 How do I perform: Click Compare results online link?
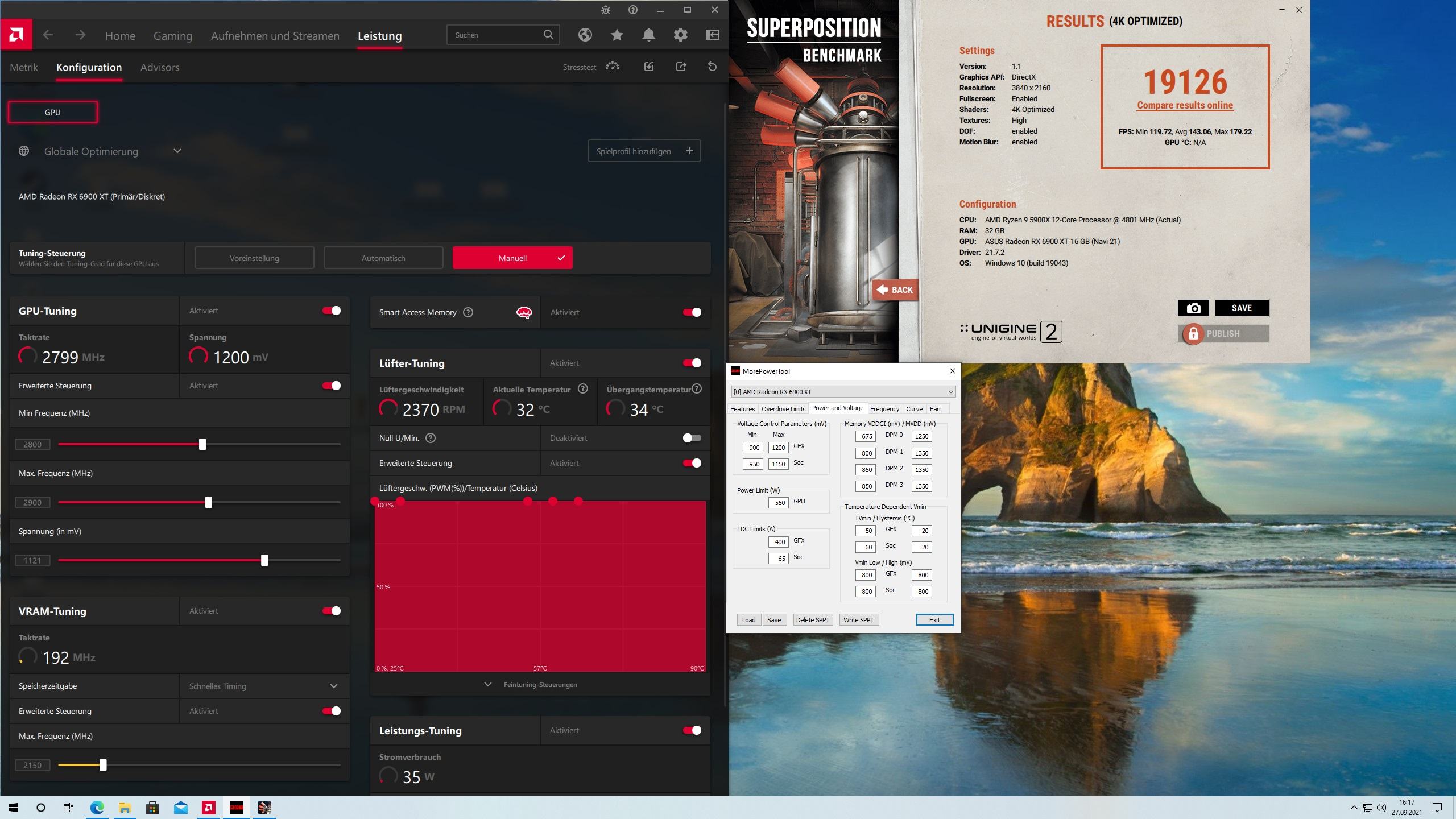click(1185, 105)
